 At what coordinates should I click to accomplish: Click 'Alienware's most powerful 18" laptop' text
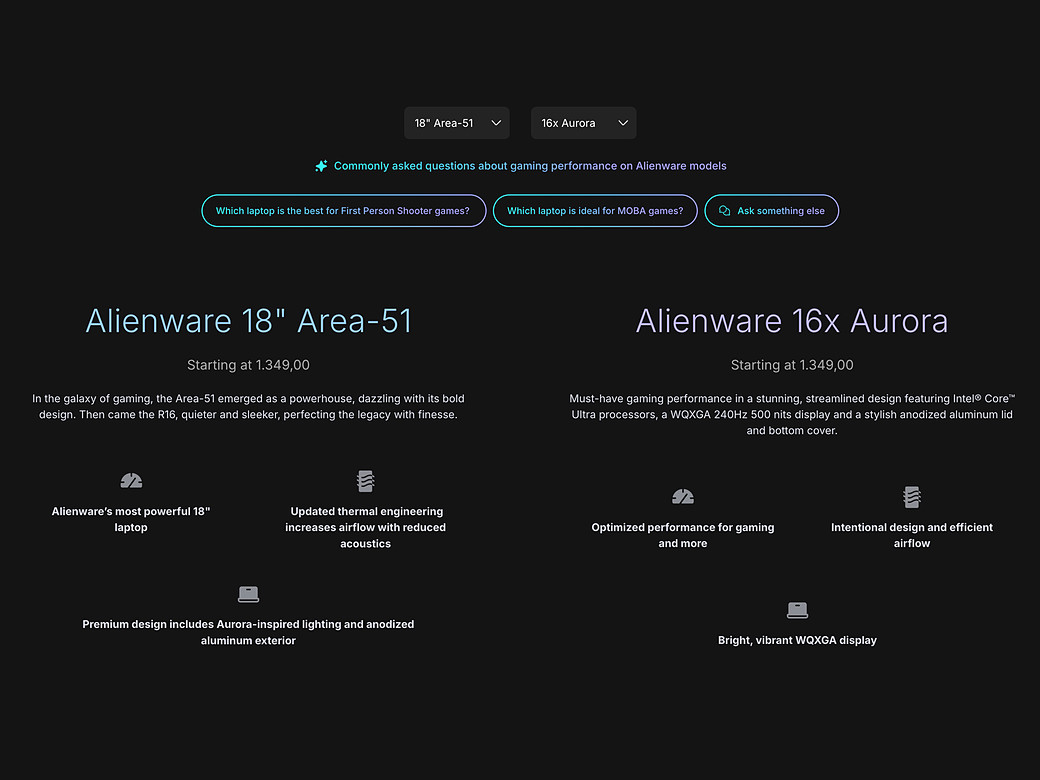click(x=131, y=519)
